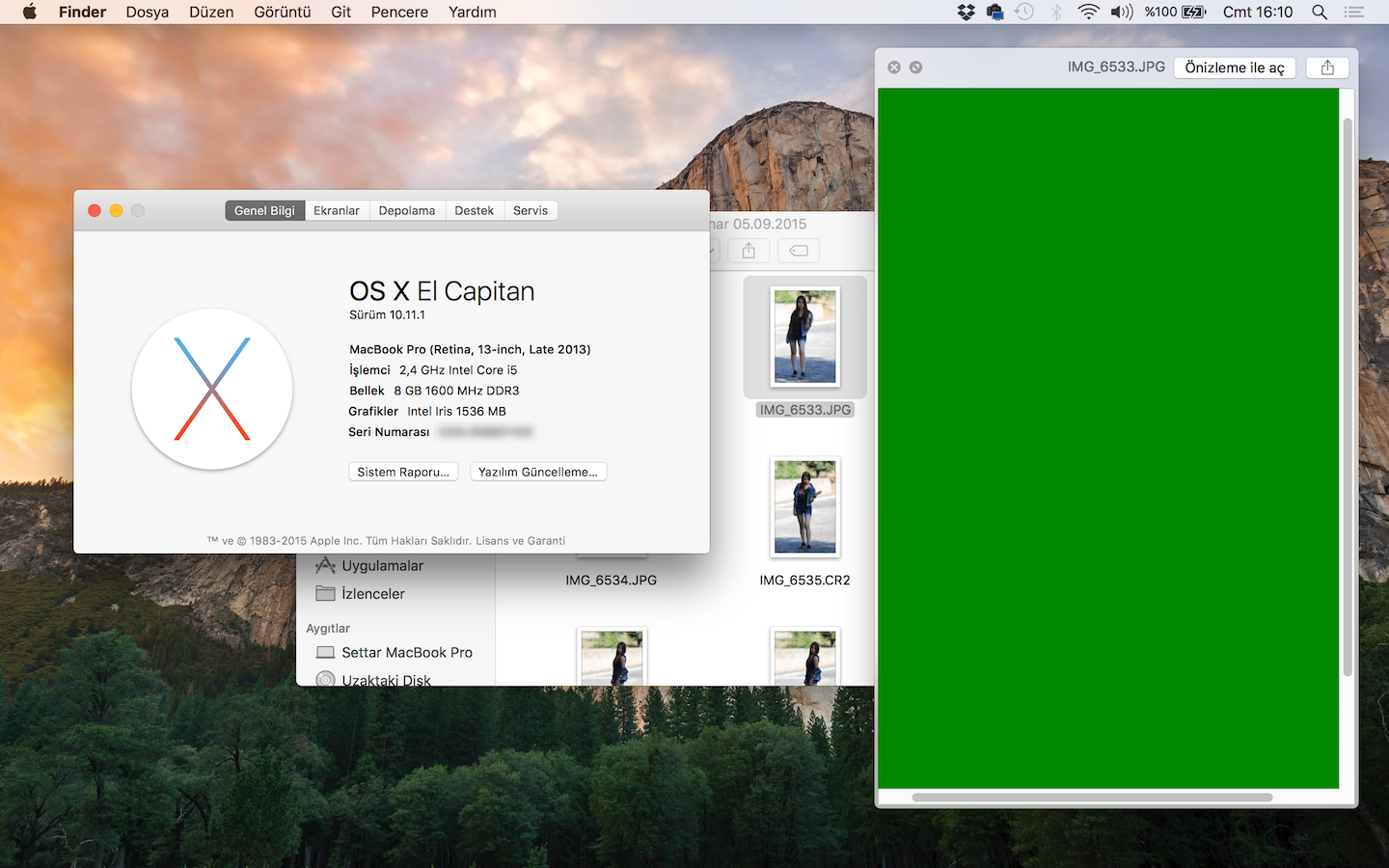Click the IMG_6533.JPG title in Quick Look
Viewport: 1389px width, 868px height.
click(1116, 68)
